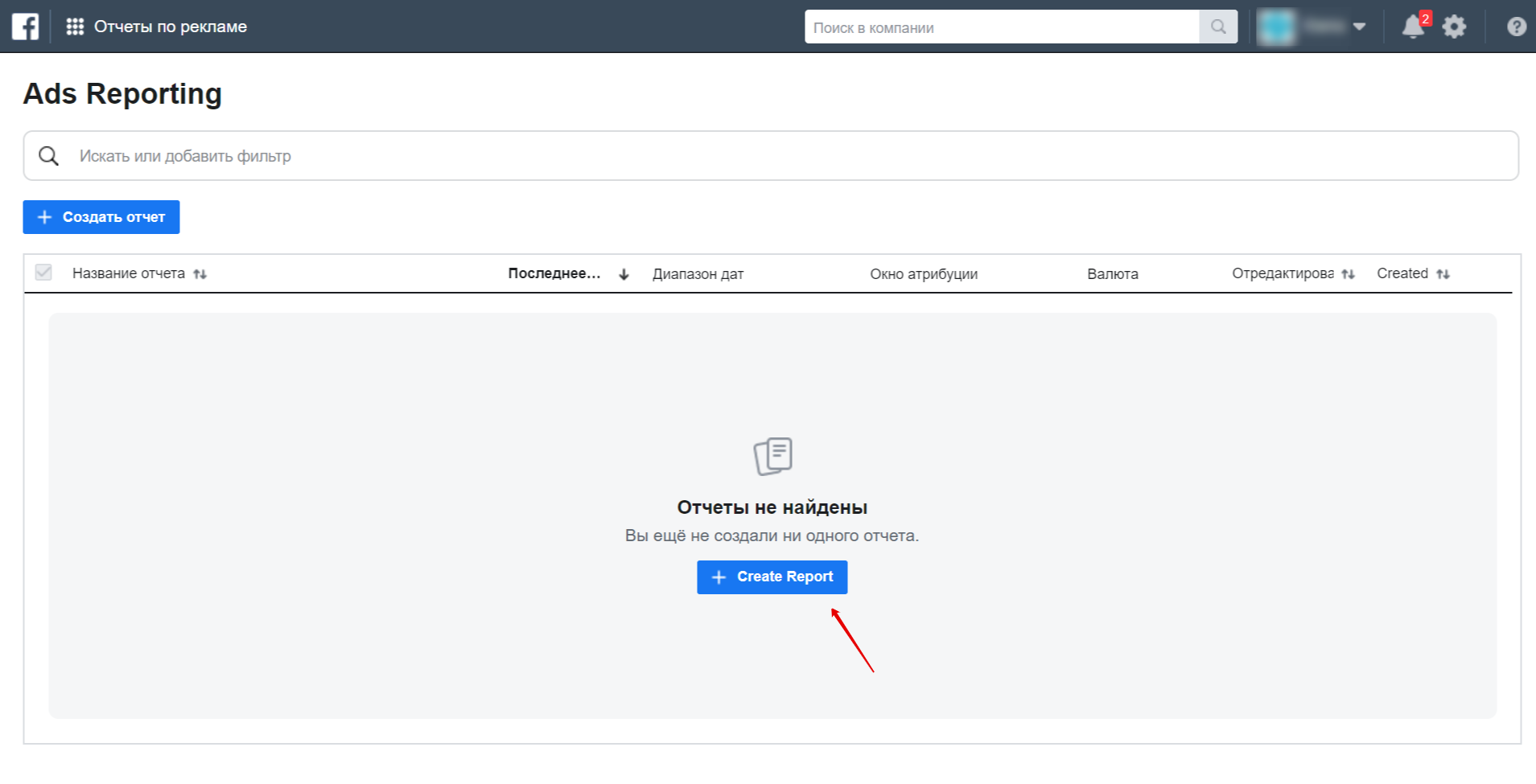The image size is (1536, 784).
Task: Click the Окно атрибуции column header
Action: coord(924,273)
